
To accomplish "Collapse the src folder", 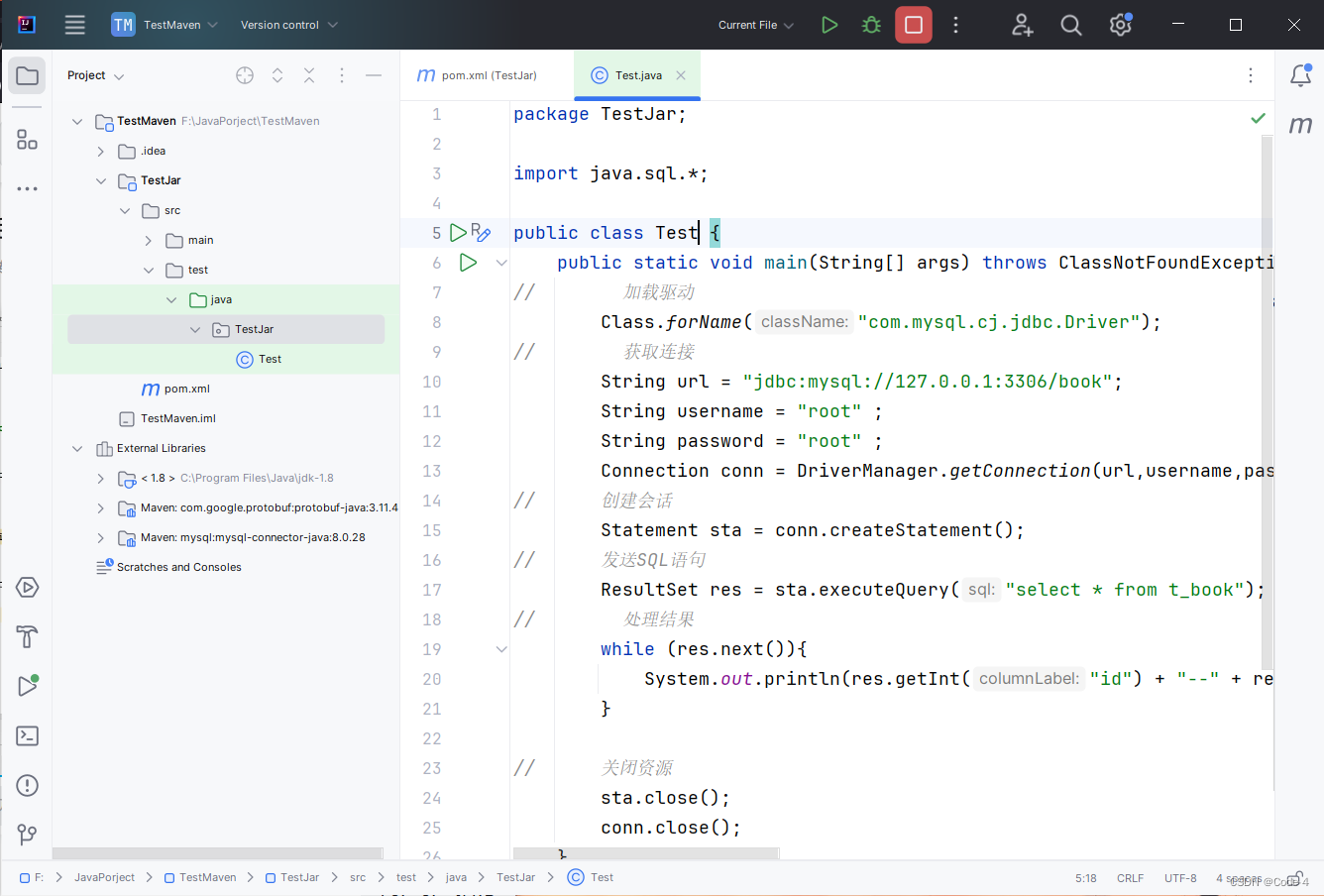I will click(x=125, y=210).
